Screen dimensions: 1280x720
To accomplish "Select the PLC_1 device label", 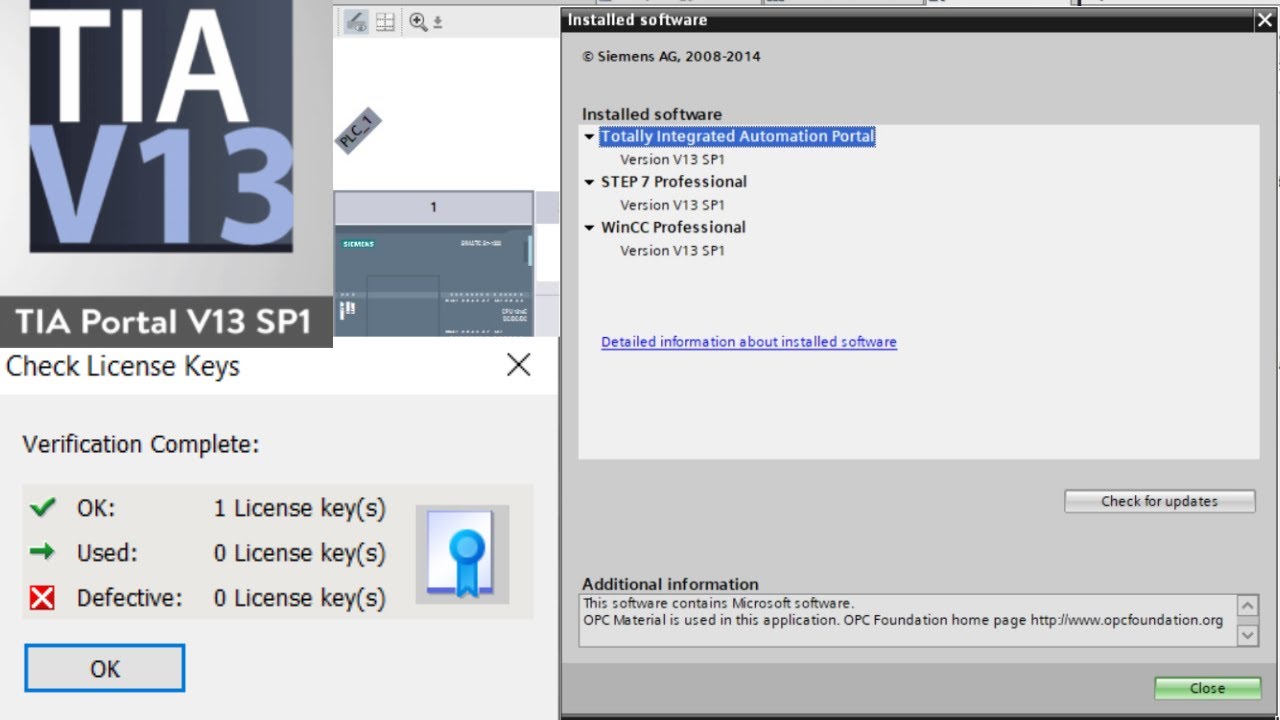I will point(358,131).
